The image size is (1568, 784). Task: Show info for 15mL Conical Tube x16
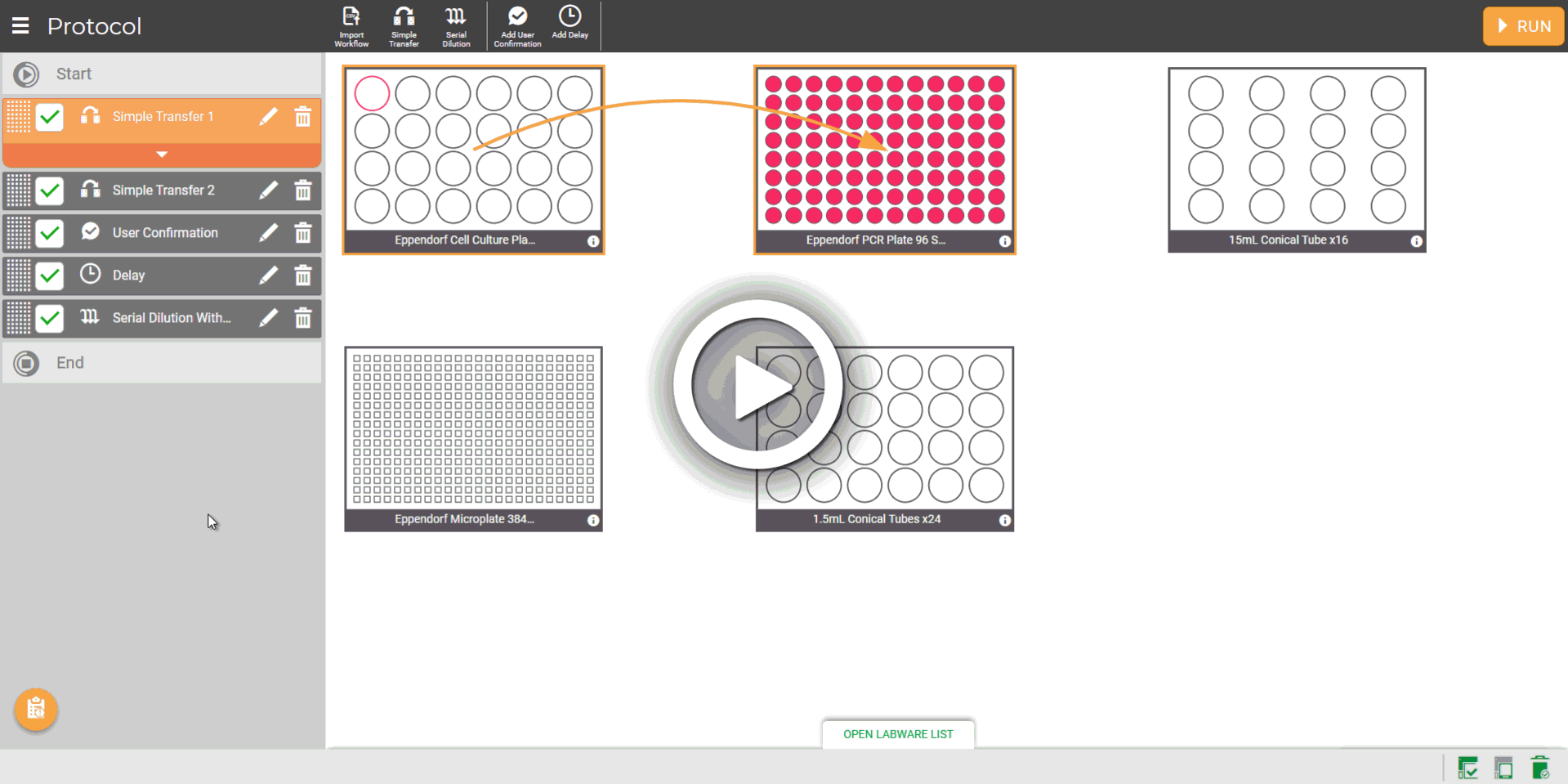[x=1416, y=241]
